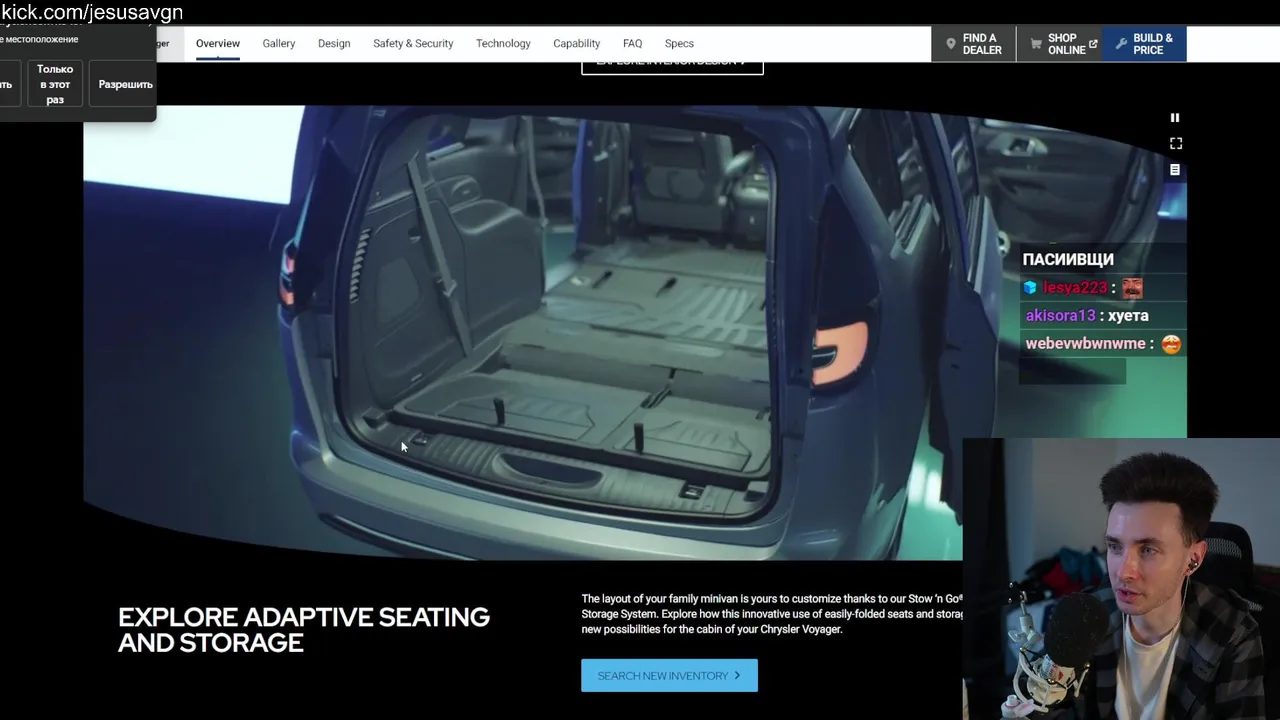This screenshot has height=720, width=1280.
Task: Click username webevwbwnwme in chat
Action: click(x=1085, y=343)
